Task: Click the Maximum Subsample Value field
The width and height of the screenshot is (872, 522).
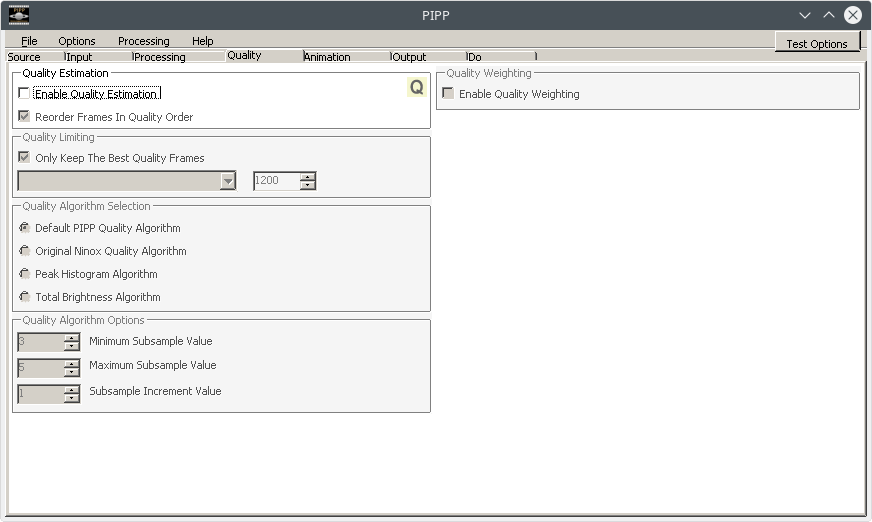Action: pyautogui.click(x=41, y=368)
